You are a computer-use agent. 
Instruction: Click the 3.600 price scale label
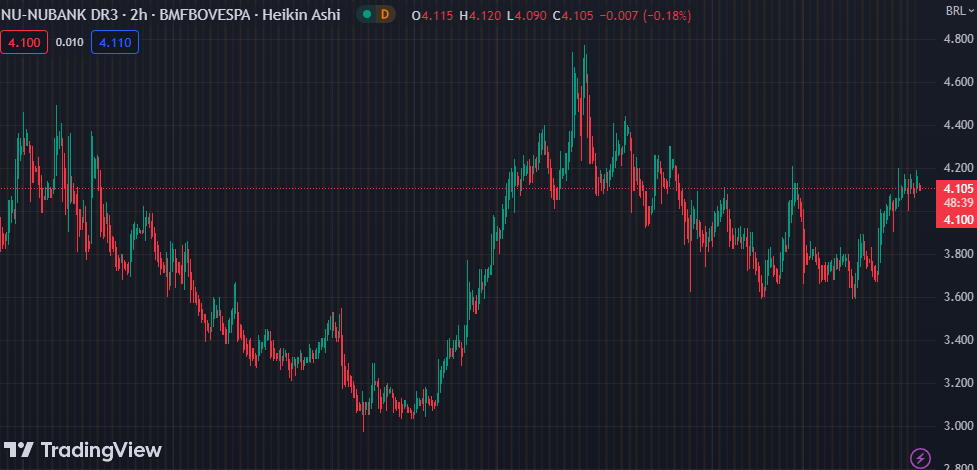pyautogui.click(x=956, y=297)
